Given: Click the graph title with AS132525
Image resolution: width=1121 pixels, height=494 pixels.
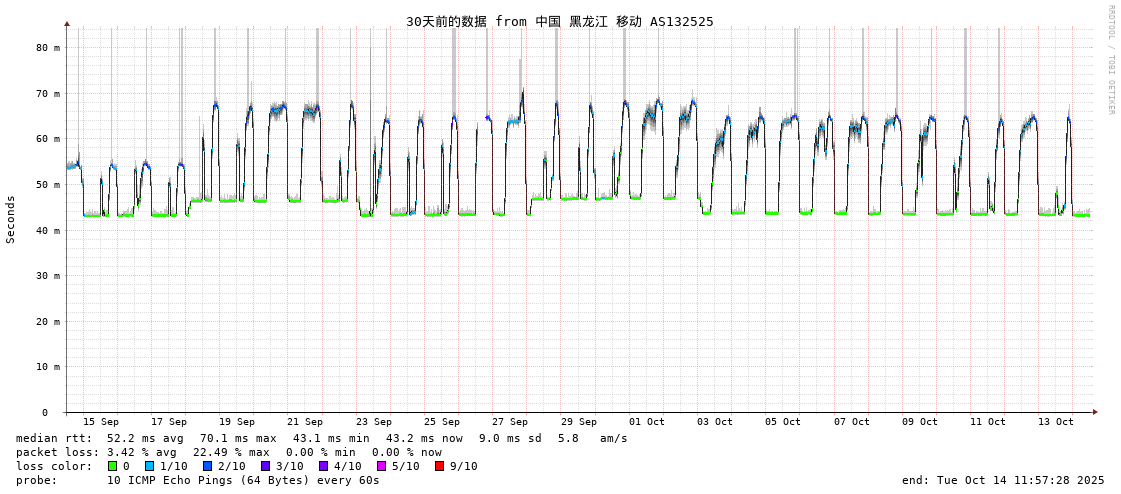Looking at the screenshot, I should click(559, 21).
